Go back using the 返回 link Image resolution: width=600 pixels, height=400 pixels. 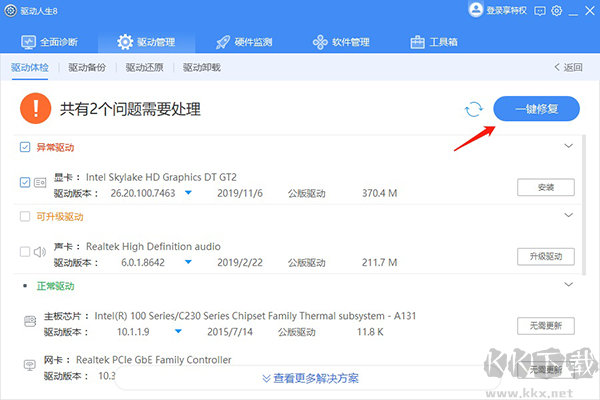point(568,67)
